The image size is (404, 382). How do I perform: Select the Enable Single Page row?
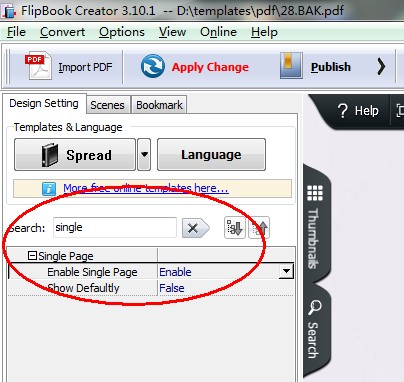151,272
